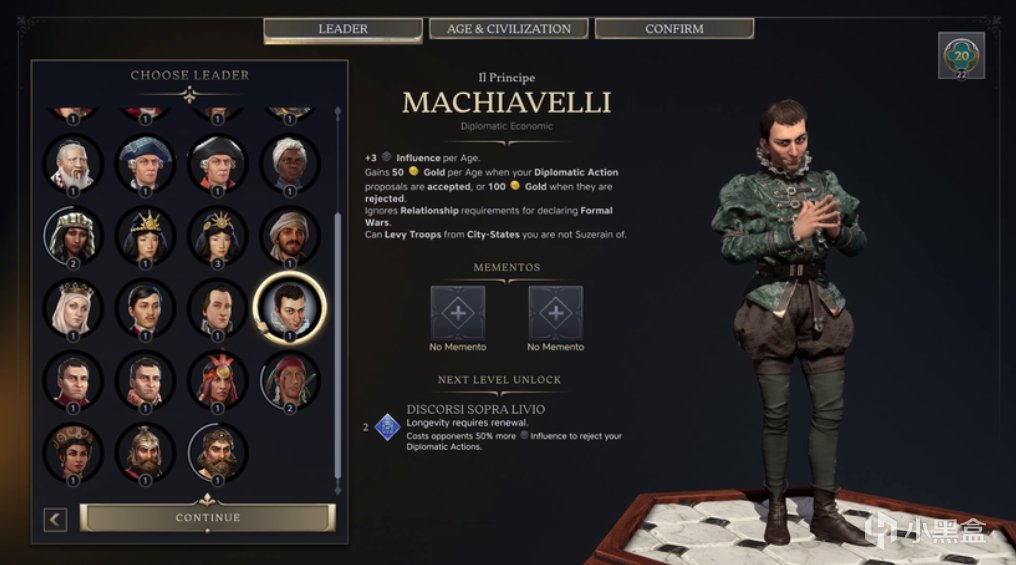Select the highlighted Machiavelli portrait
This screenshot has width=1016, height=565.
(290, 308)
